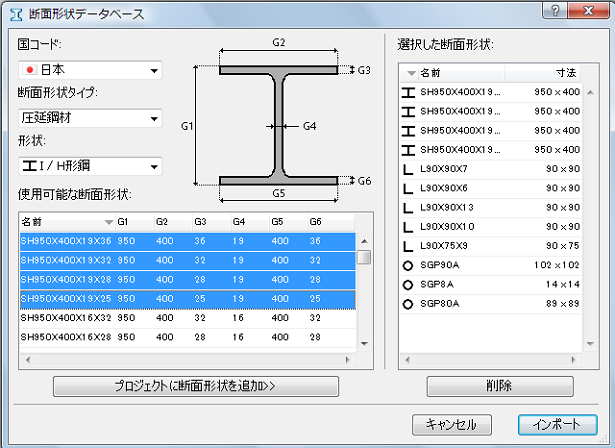Click the G1 column header

pyautogui.click(x=134, y=222)
